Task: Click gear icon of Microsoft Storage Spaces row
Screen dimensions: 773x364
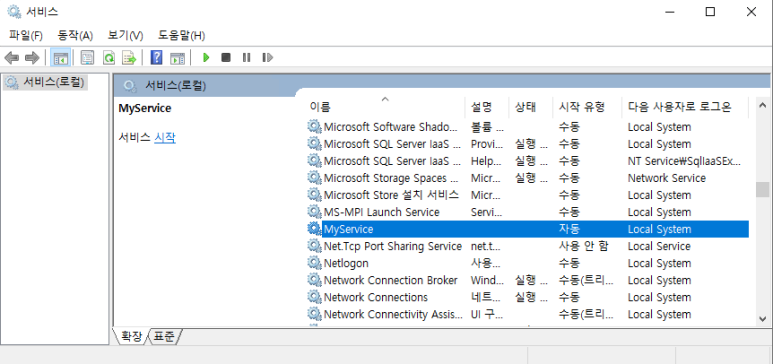Action: coord(314,178)
